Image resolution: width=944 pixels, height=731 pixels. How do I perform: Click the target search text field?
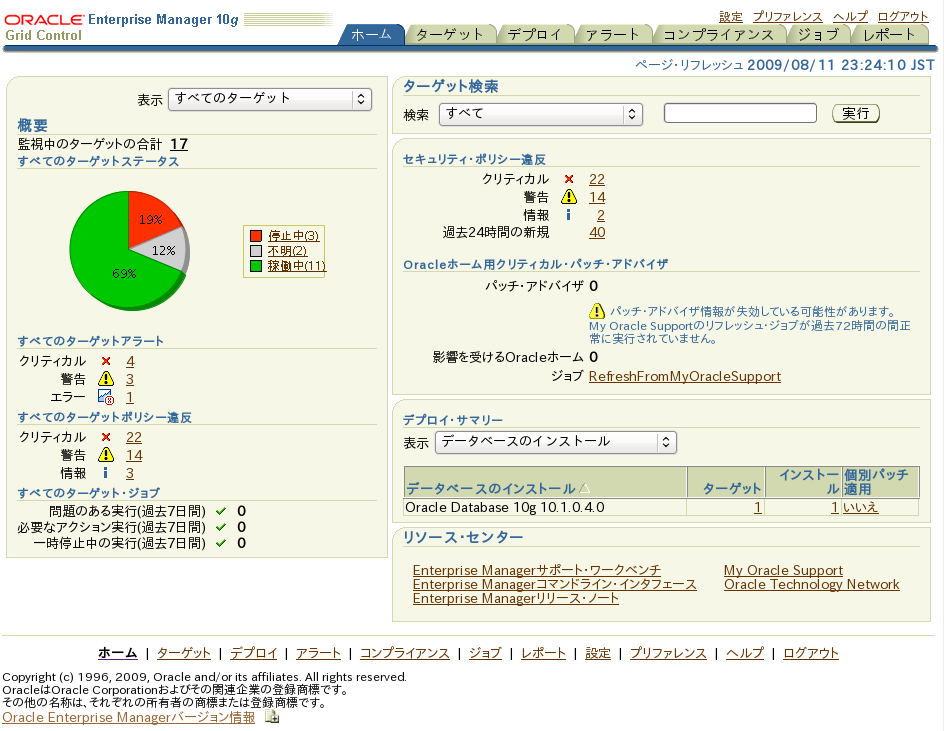tap(740, 113)
